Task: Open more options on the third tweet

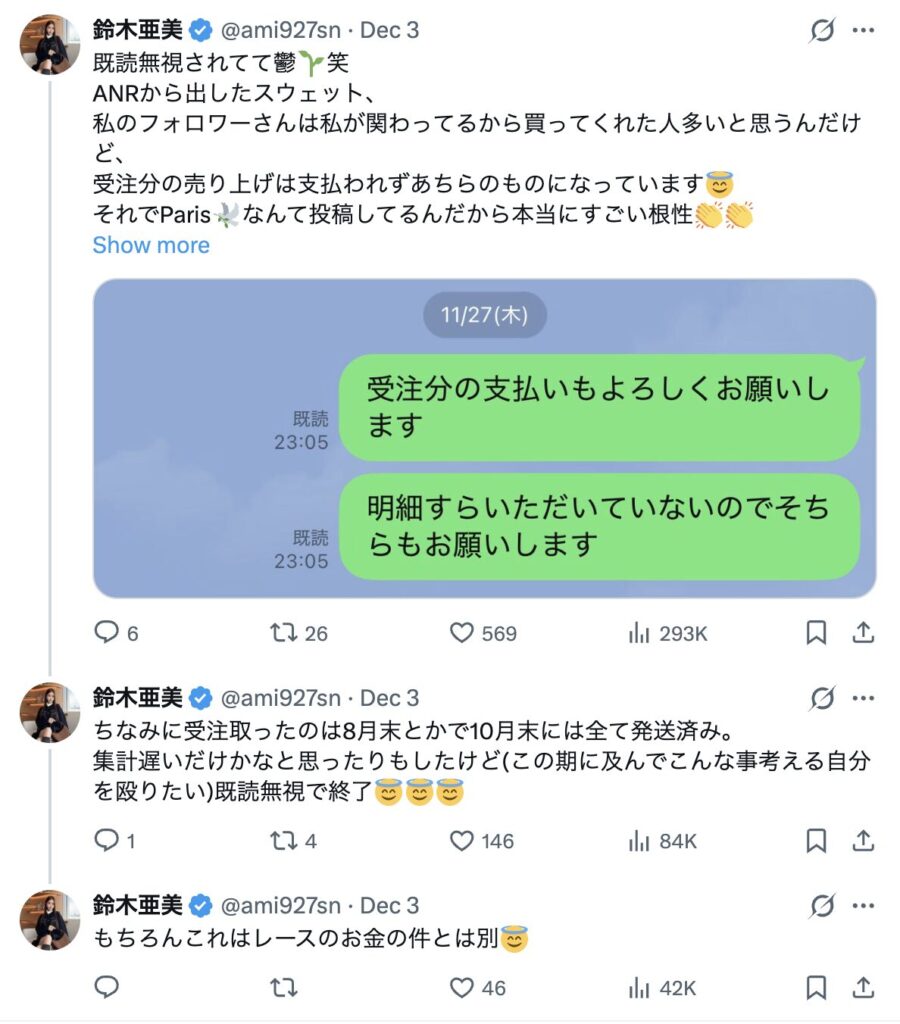Action: pos(863,907)
